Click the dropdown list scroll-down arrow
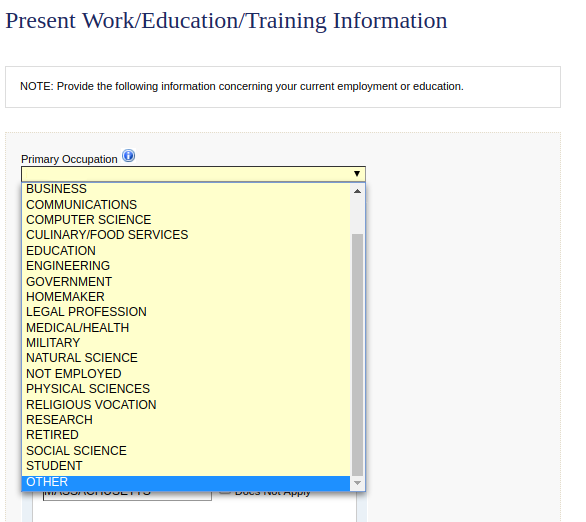Image resolution: width=586 pixels, height=522 pixels. [x=357, y=483]
